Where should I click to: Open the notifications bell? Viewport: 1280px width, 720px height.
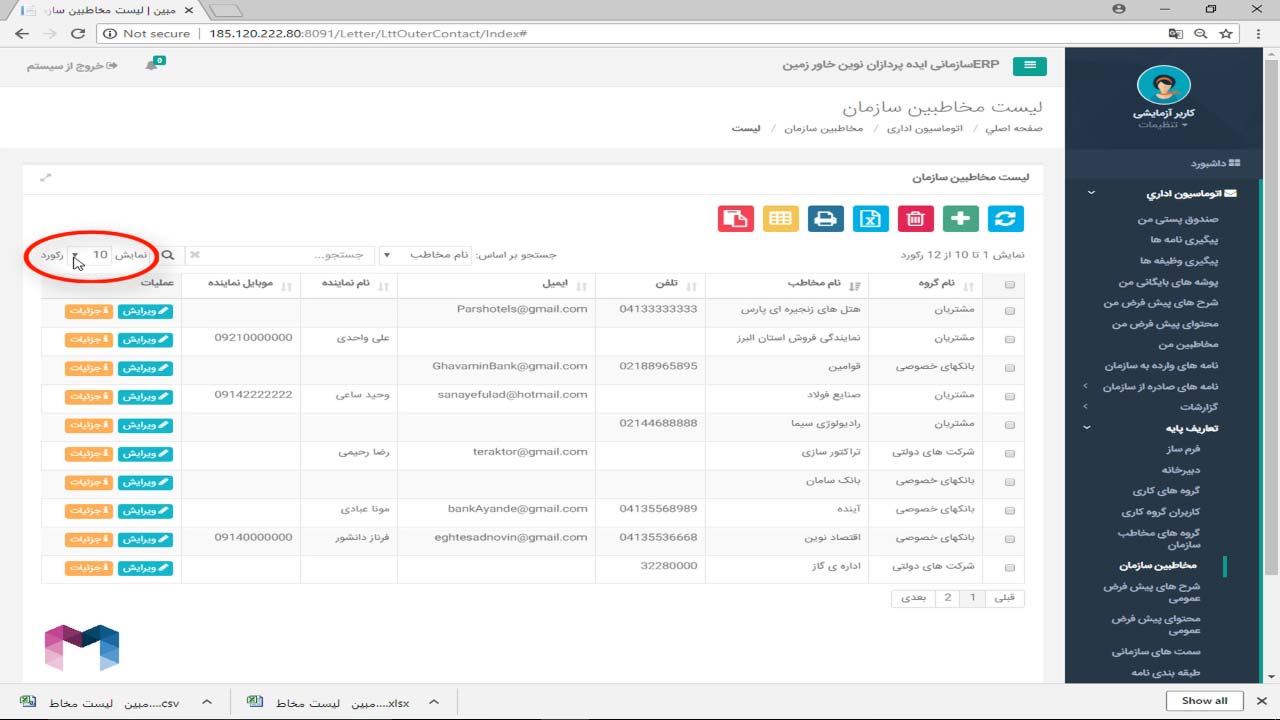point(152,65)
